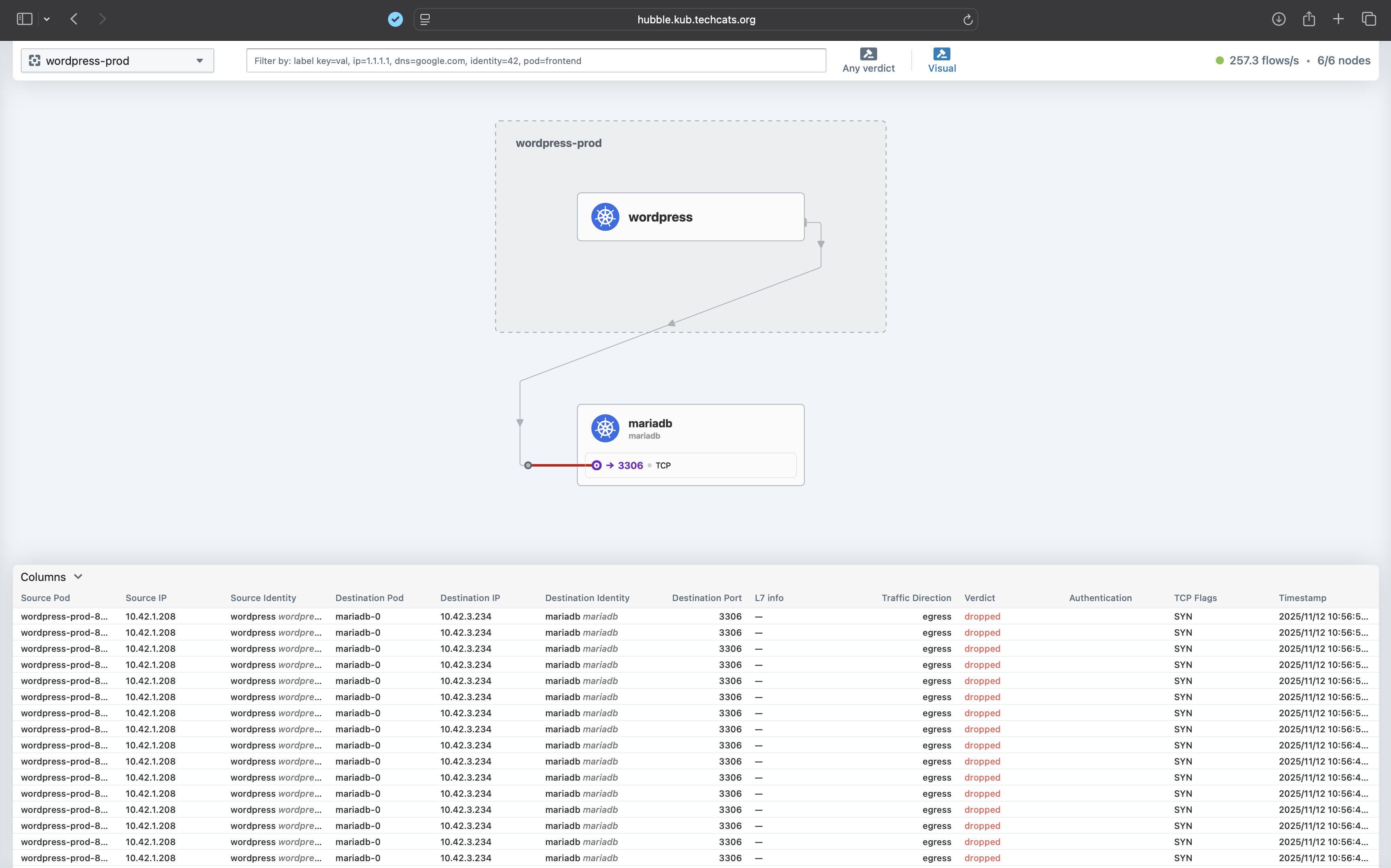
Task: Open the wordpress-prod namespace dropdown
Action: point(117,60)
